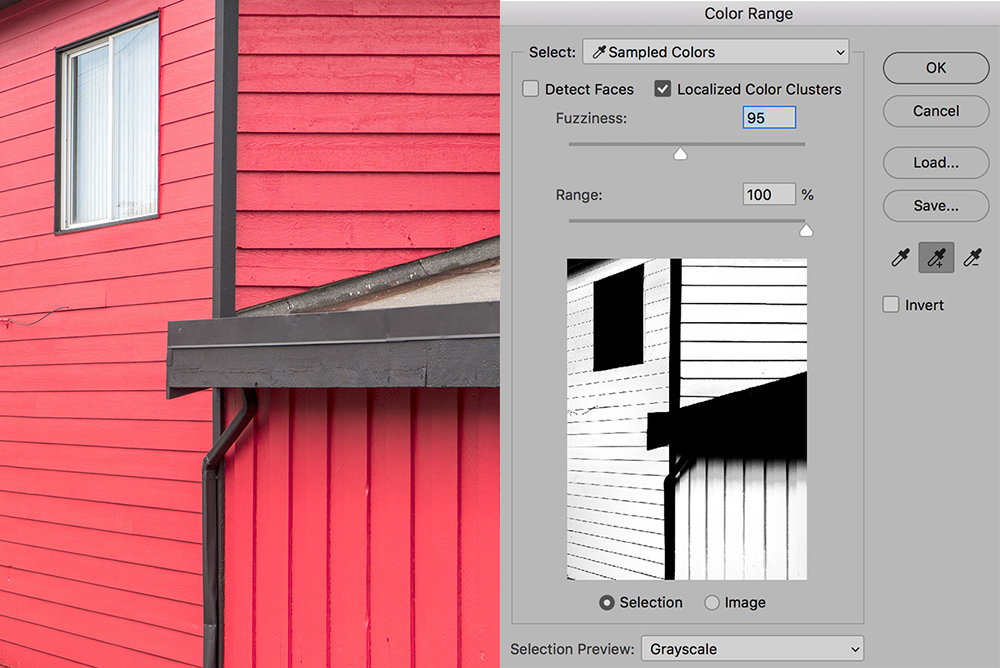Check the Invert option
This screenshot has height=668, width=1000.
(891, 304)
